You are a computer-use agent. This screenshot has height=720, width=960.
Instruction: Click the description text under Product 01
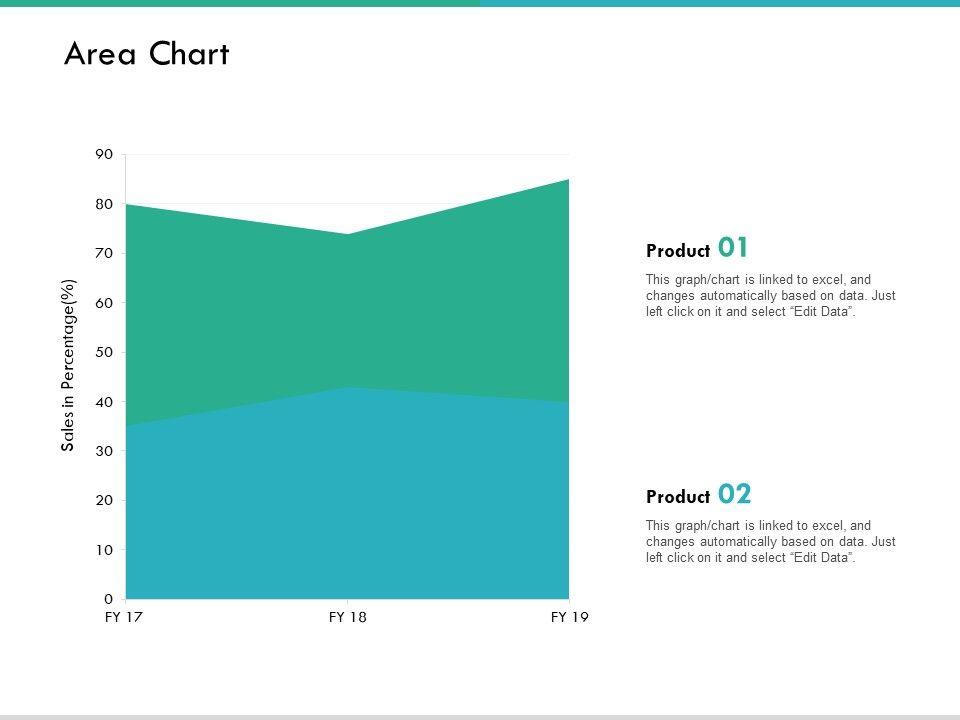click(770, 296)
